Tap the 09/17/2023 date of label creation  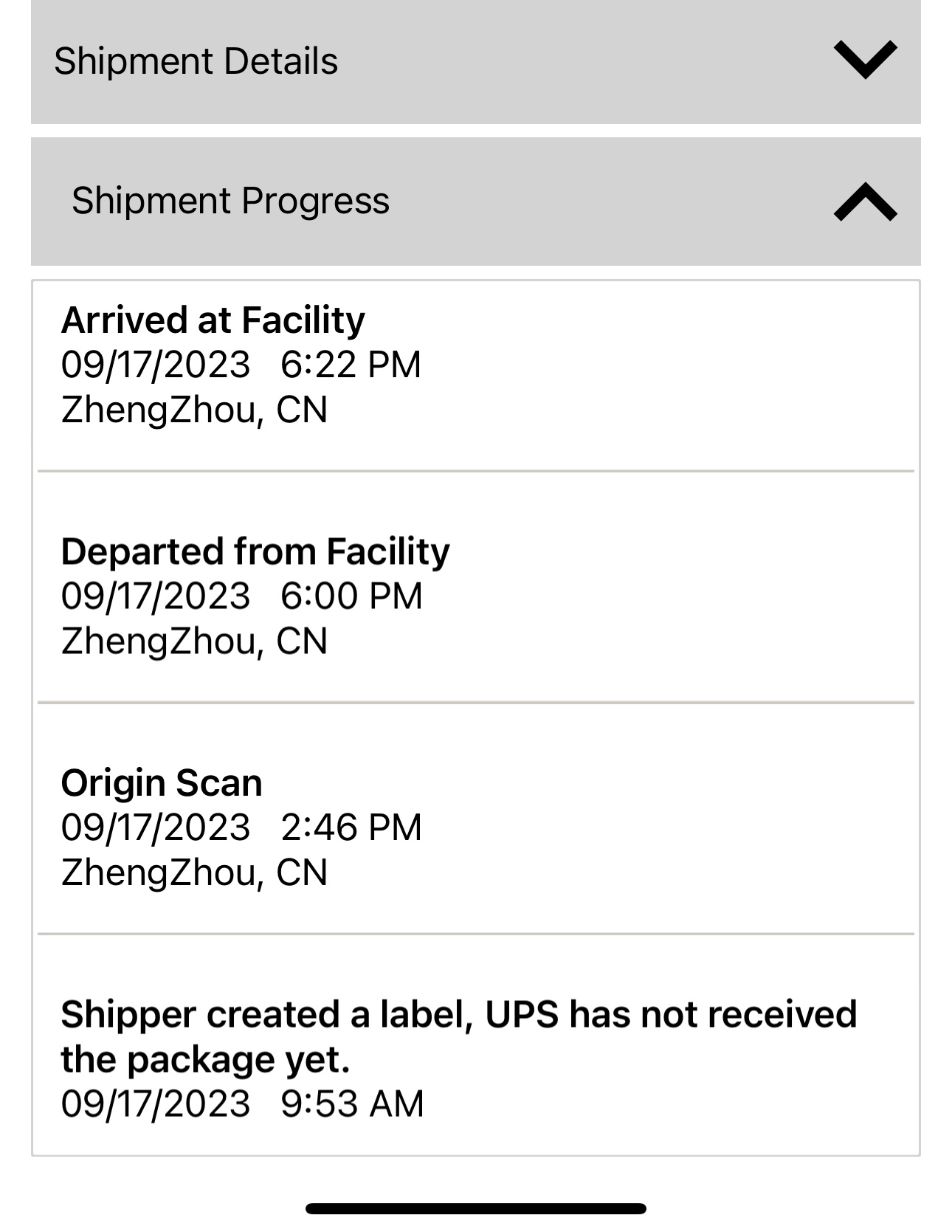[156, 1104]
